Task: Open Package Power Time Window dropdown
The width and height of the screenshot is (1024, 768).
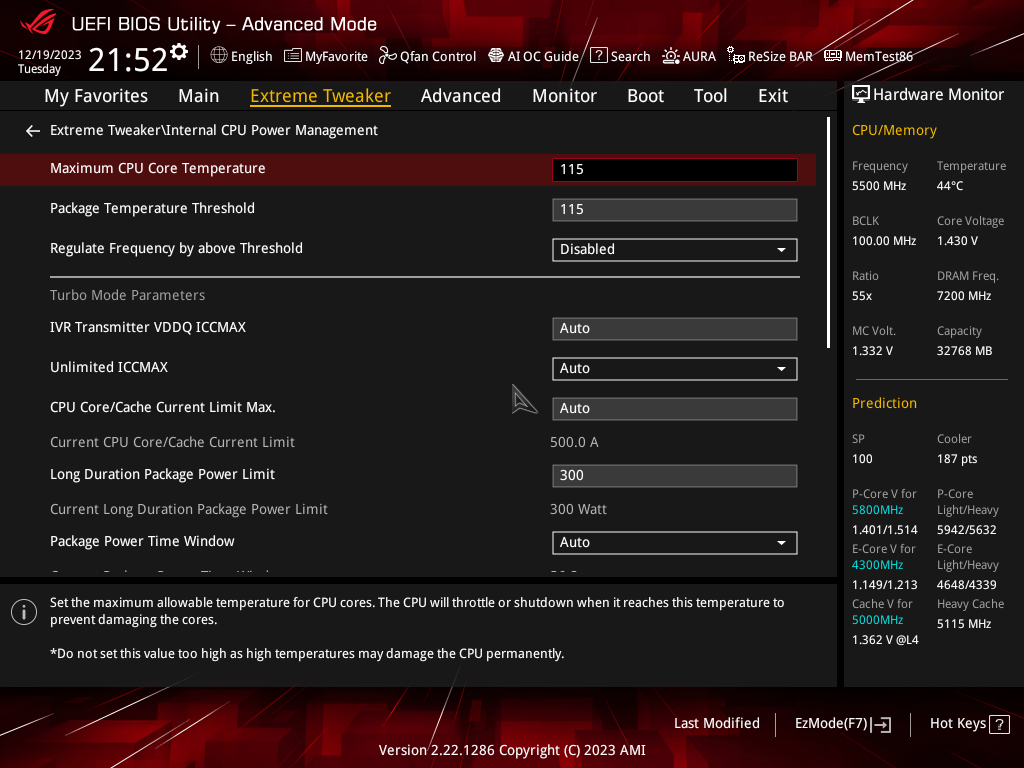Action: click(x=675, y=543)
